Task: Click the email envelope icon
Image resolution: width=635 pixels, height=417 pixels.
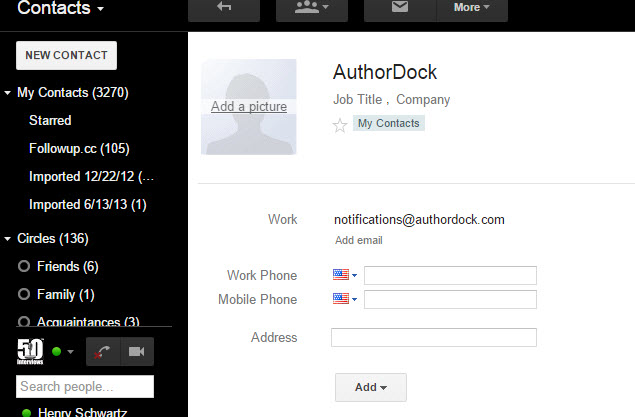Action: pyautogui.click(x=400, y=8)
